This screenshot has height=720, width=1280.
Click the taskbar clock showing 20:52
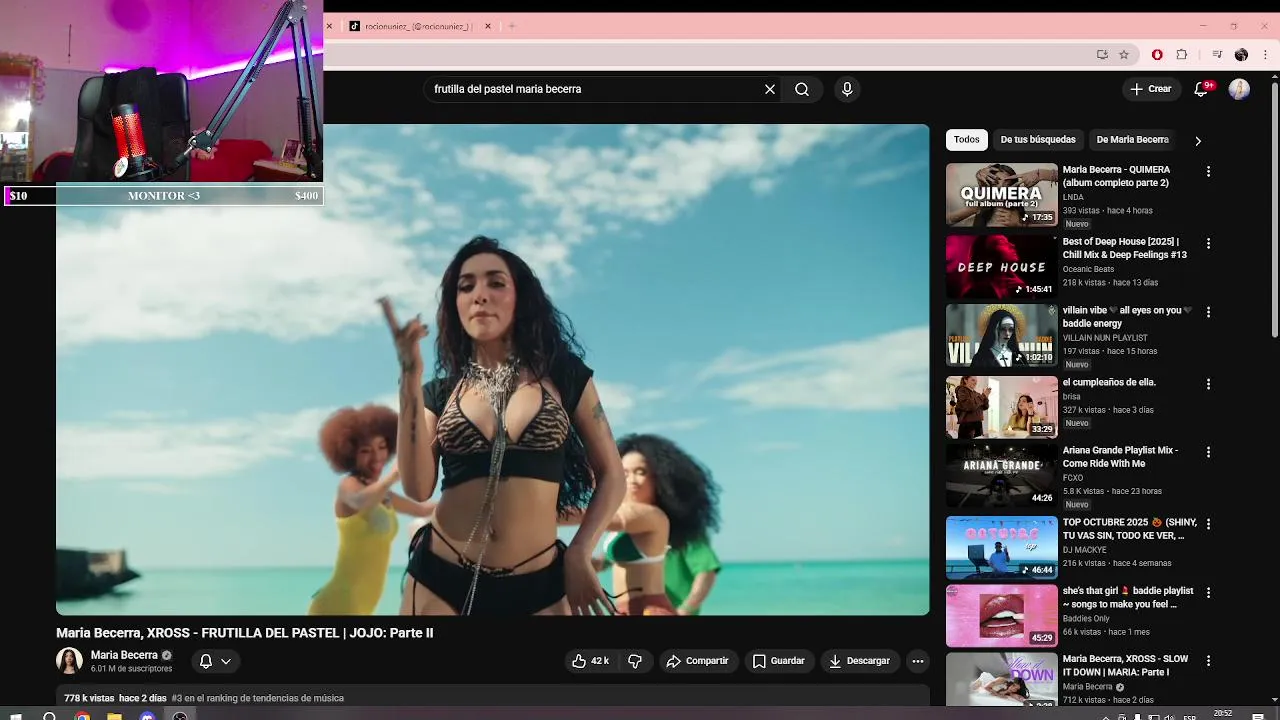(x=1222, y=714)
